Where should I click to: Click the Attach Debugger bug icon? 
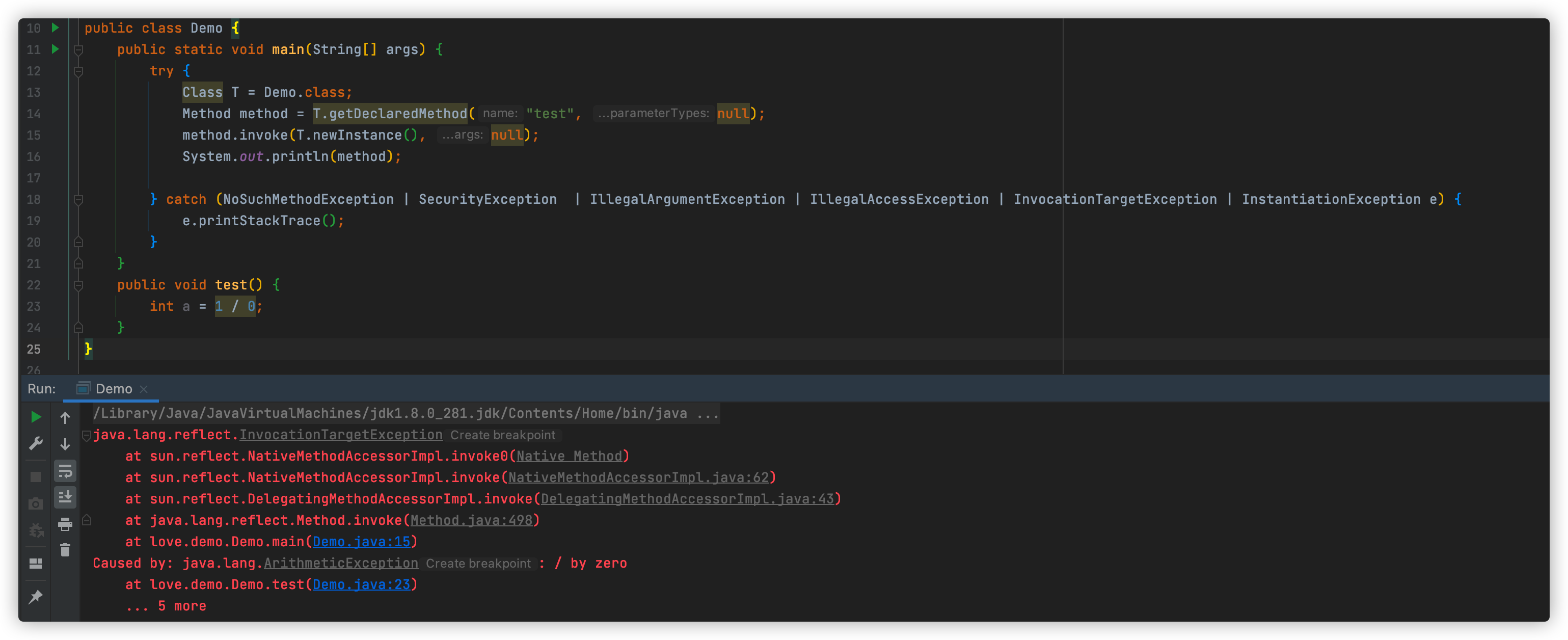[36, 530]
